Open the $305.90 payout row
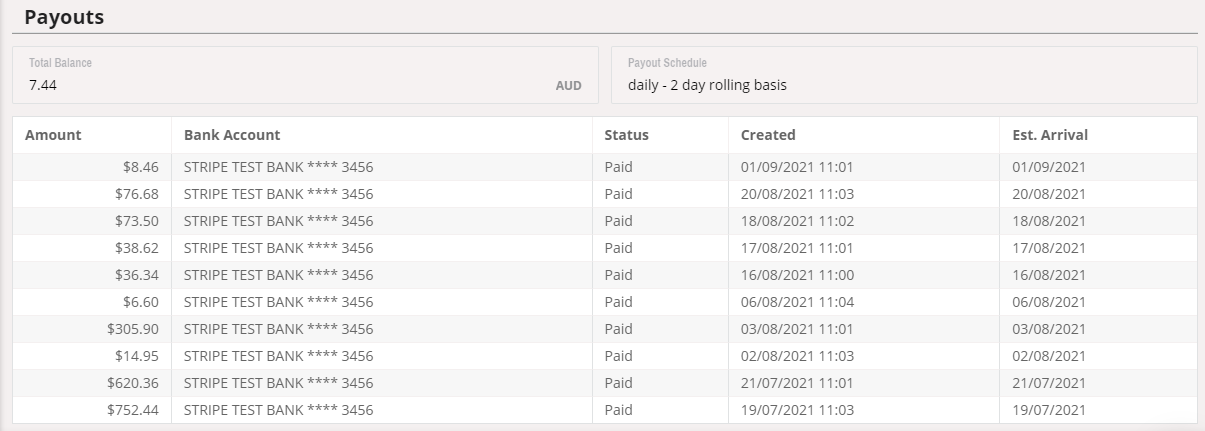Viewport: 1205px width, 431px height. click(x=605, y=329)
